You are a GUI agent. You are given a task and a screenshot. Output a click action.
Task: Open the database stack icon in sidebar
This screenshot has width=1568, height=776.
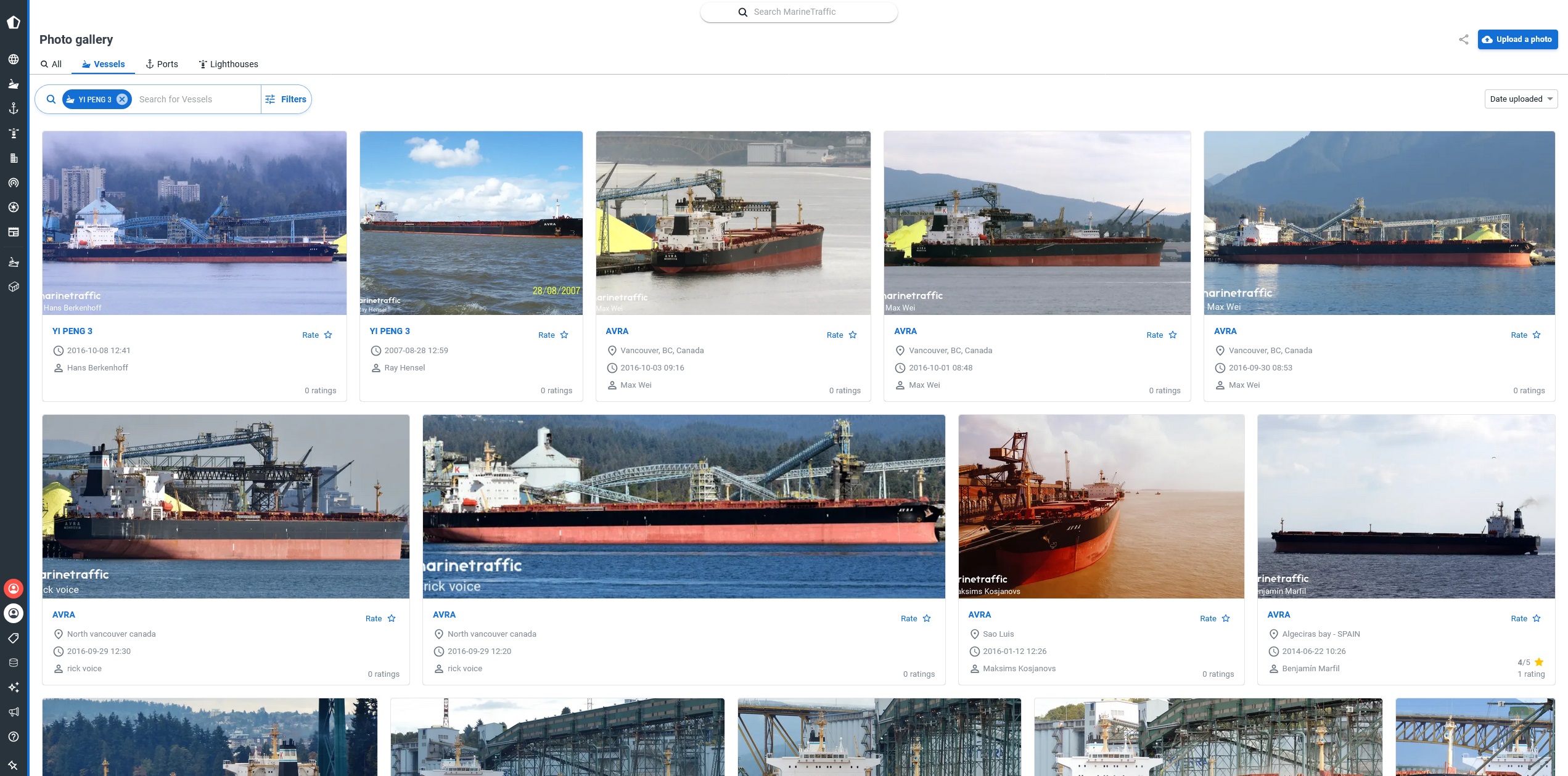tap(14, 663)
